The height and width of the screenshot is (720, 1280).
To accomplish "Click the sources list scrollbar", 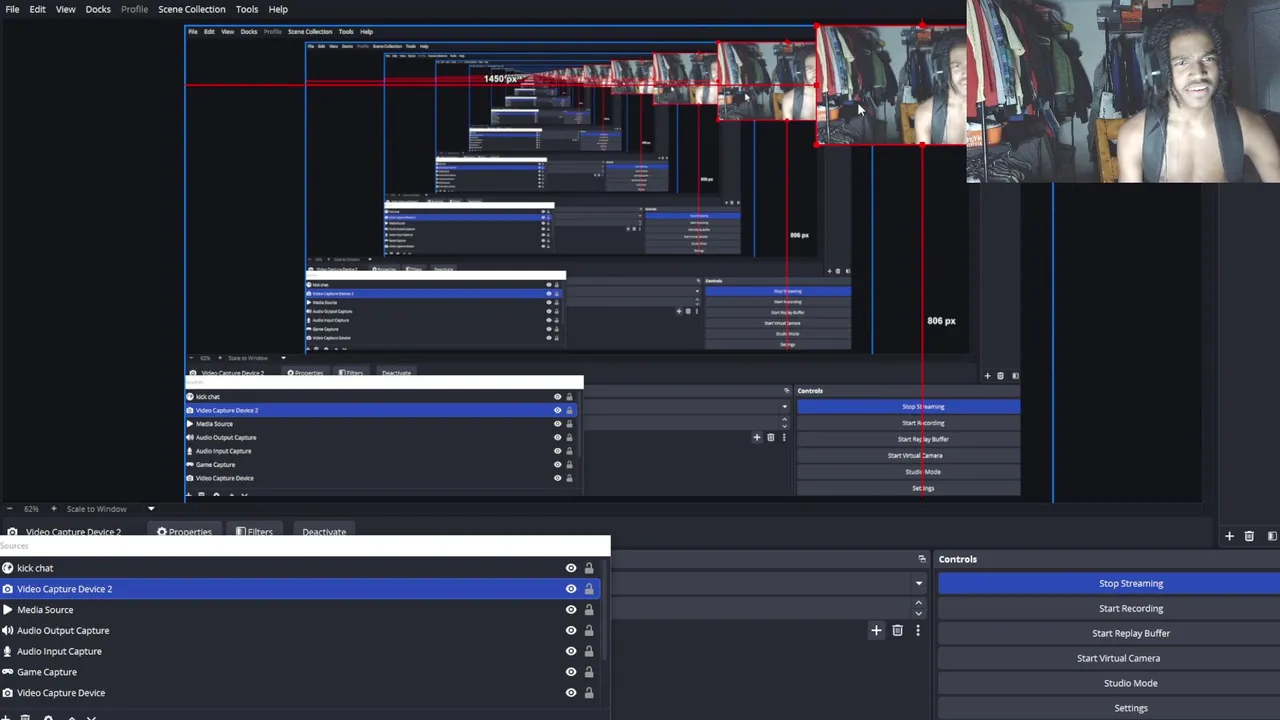I will [x=604, y=610].
